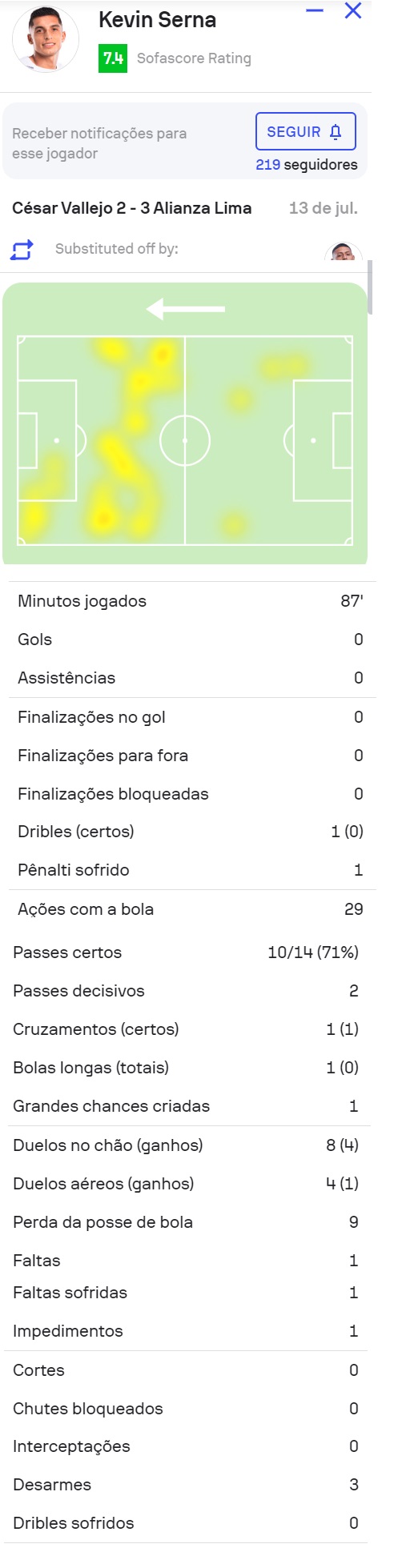This screenshot has width=398, height=1568.
Task: Select the Minutos jogados row
Action: [191, 601]
